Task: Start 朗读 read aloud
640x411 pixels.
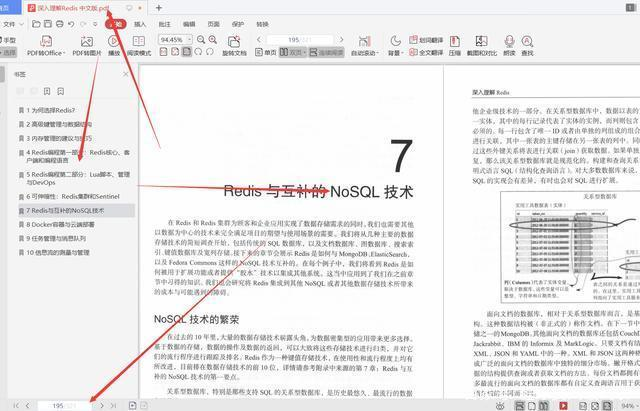Action: point(509,45)
